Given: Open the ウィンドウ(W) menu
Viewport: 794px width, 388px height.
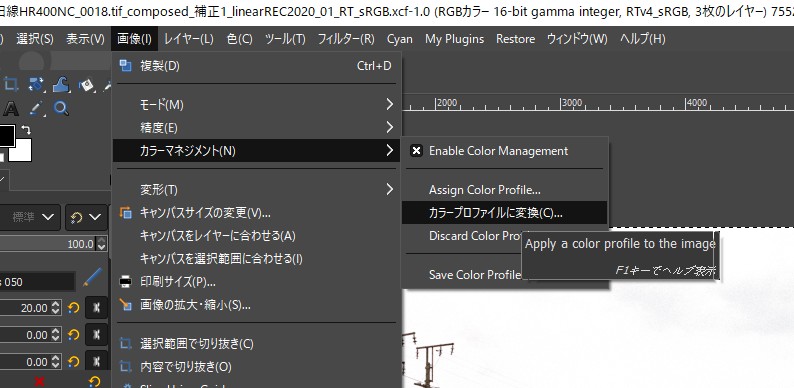Looking at the screenshot, I should click(x=577, y=39).
